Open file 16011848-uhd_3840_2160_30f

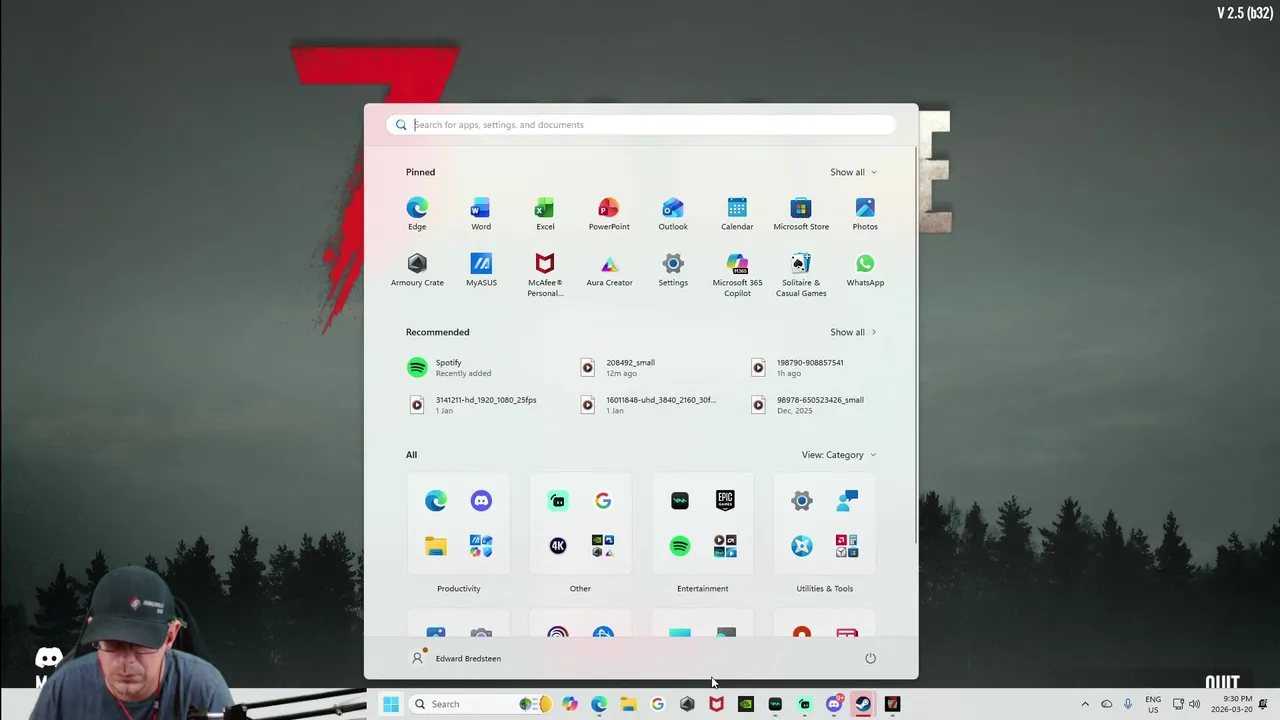click(x=650, y=404)
